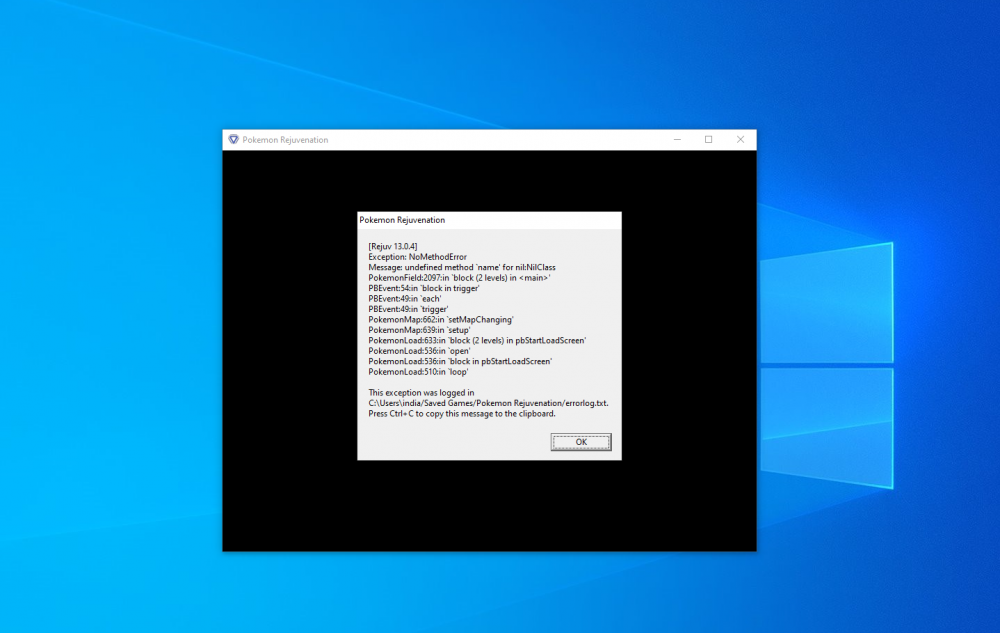This screenshot has width=1000, height=633.
Task: Close the Pokemon Rejuvenation game window
Action: click(740, 140)
